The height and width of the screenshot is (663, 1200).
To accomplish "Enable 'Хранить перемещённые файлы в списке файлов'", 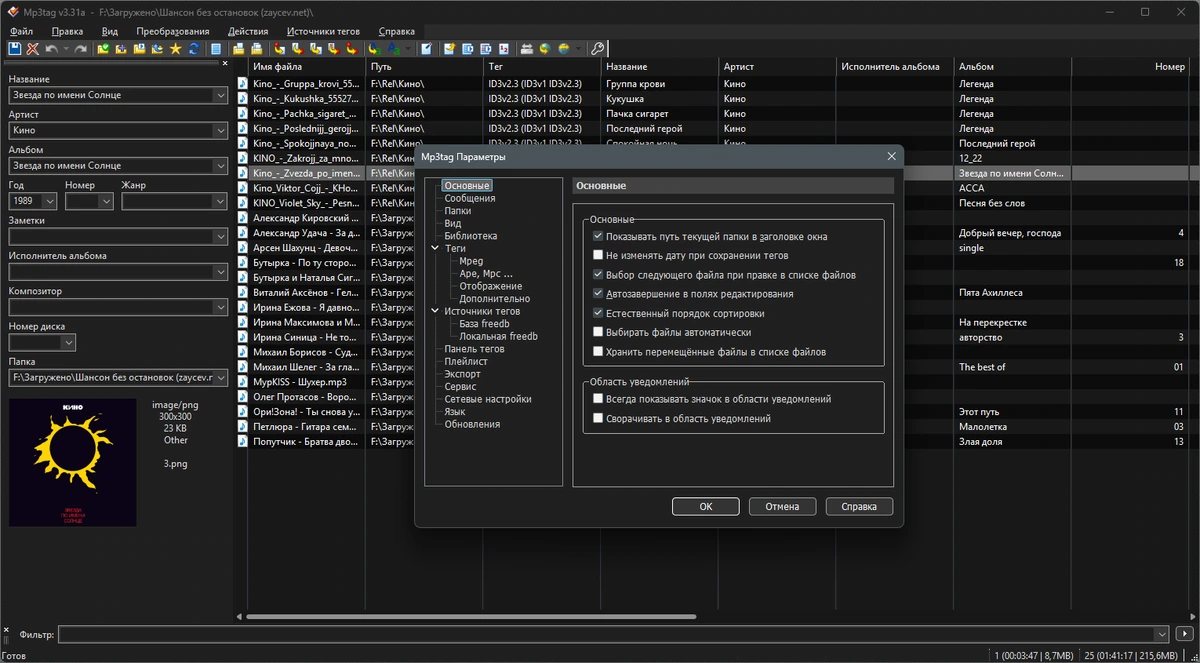I will coord(598,352).
